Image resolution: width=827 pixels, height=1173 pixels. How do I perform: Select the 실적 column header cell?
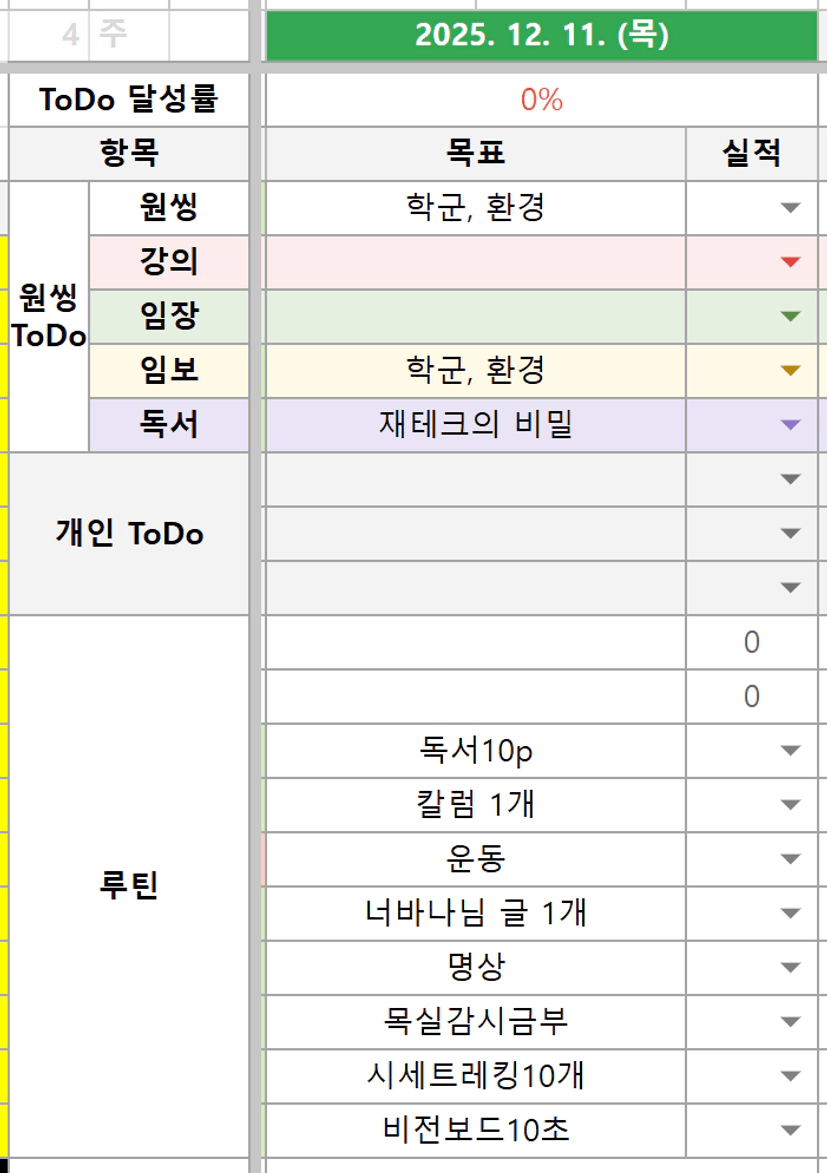(752, 153)
